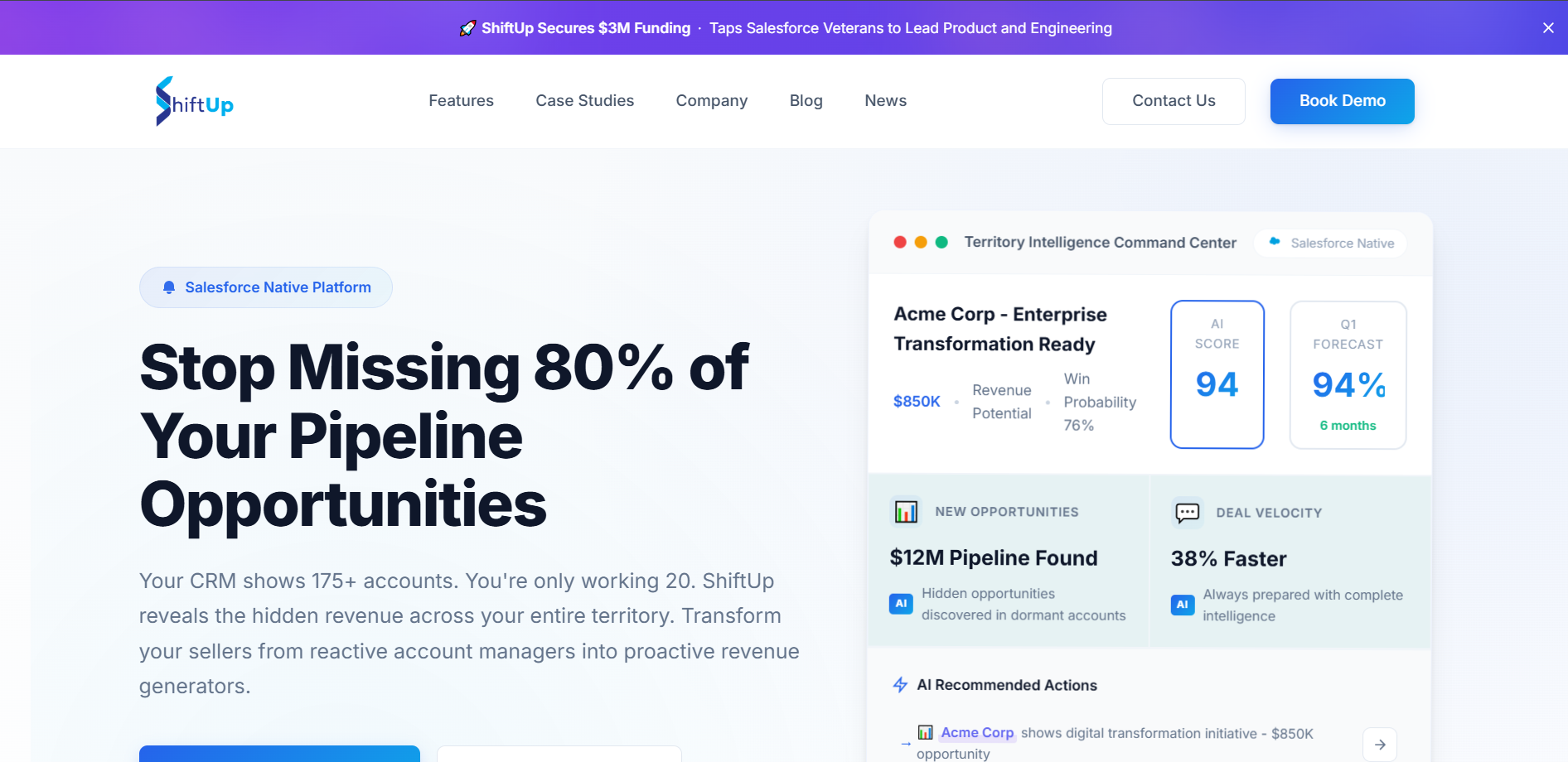Click the Contact Us button
This screenshot has height=762, width=1568.
(x=1174, y=101)
